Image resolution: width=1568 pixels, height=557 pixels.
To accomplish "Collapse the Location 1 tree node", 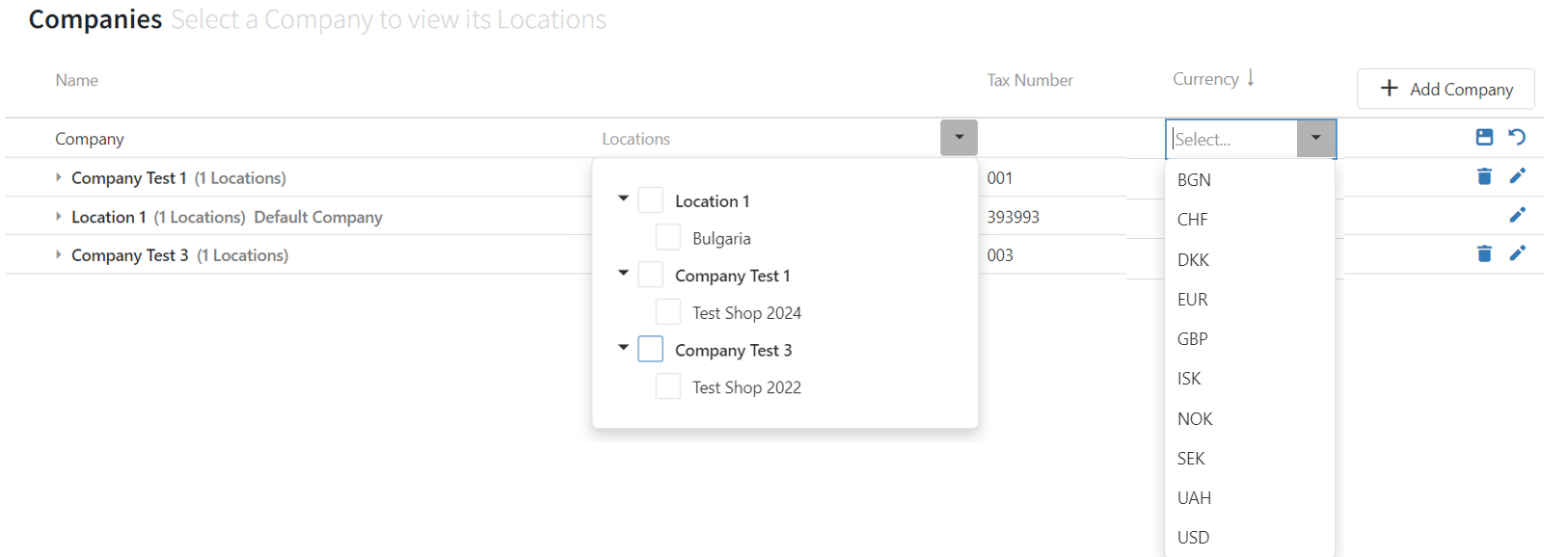I will [624, 199].
